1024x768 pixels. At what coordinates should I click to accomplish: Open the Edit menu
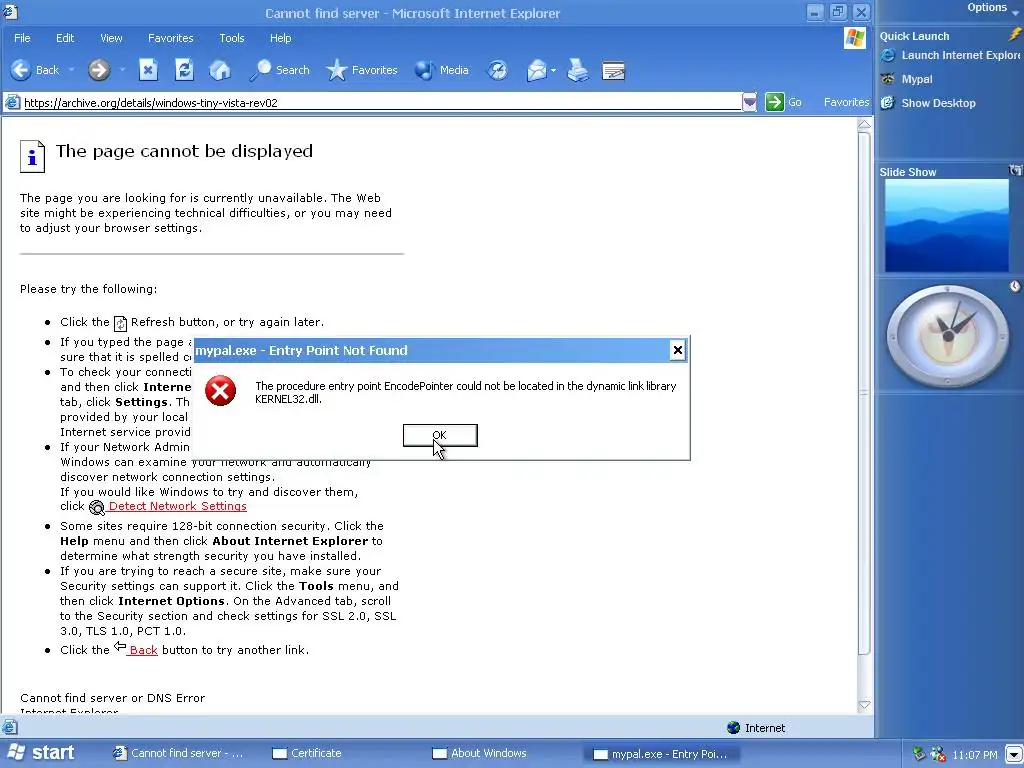pos(65,38)
